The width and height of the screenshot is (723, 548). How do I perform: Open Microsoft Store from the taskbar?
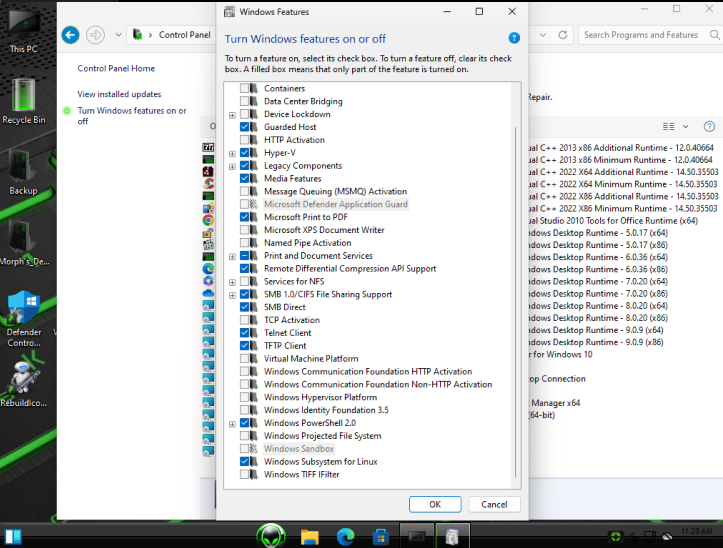(x=380, y=537)
